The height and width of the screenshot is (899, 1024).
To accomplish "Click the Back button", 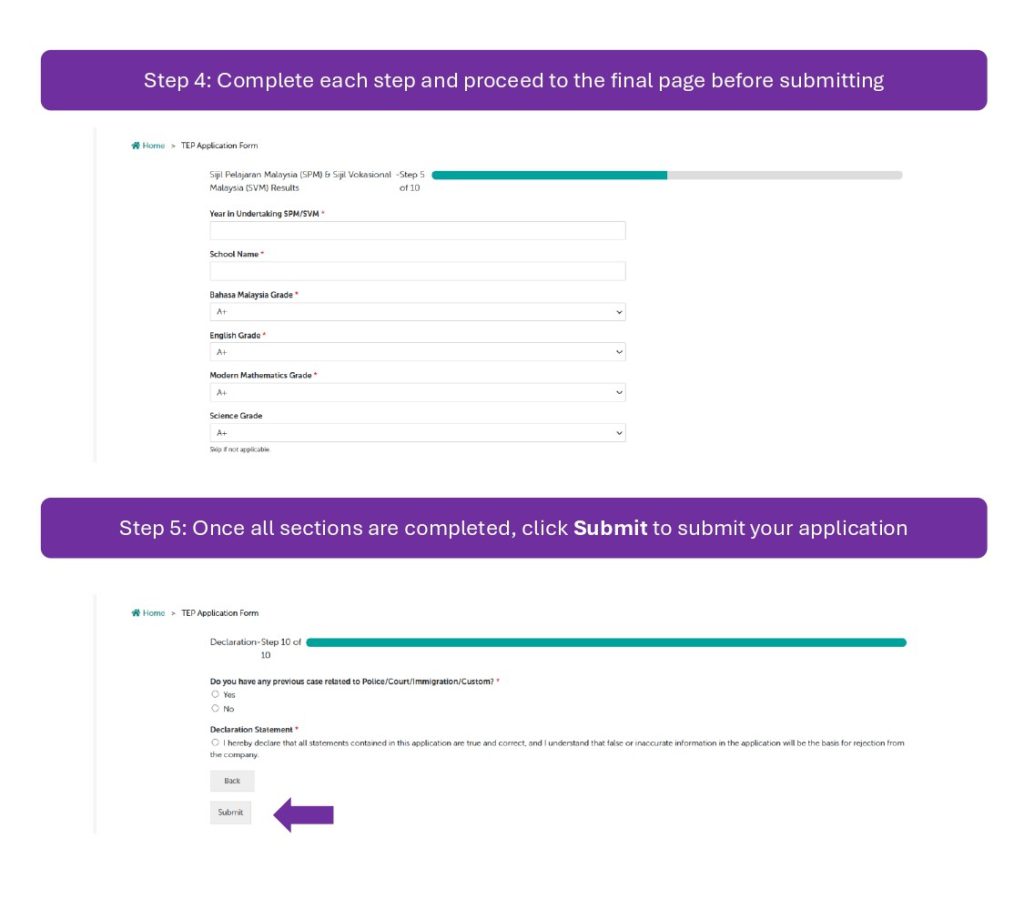I will pyautogui.click(x=232, y=781).
